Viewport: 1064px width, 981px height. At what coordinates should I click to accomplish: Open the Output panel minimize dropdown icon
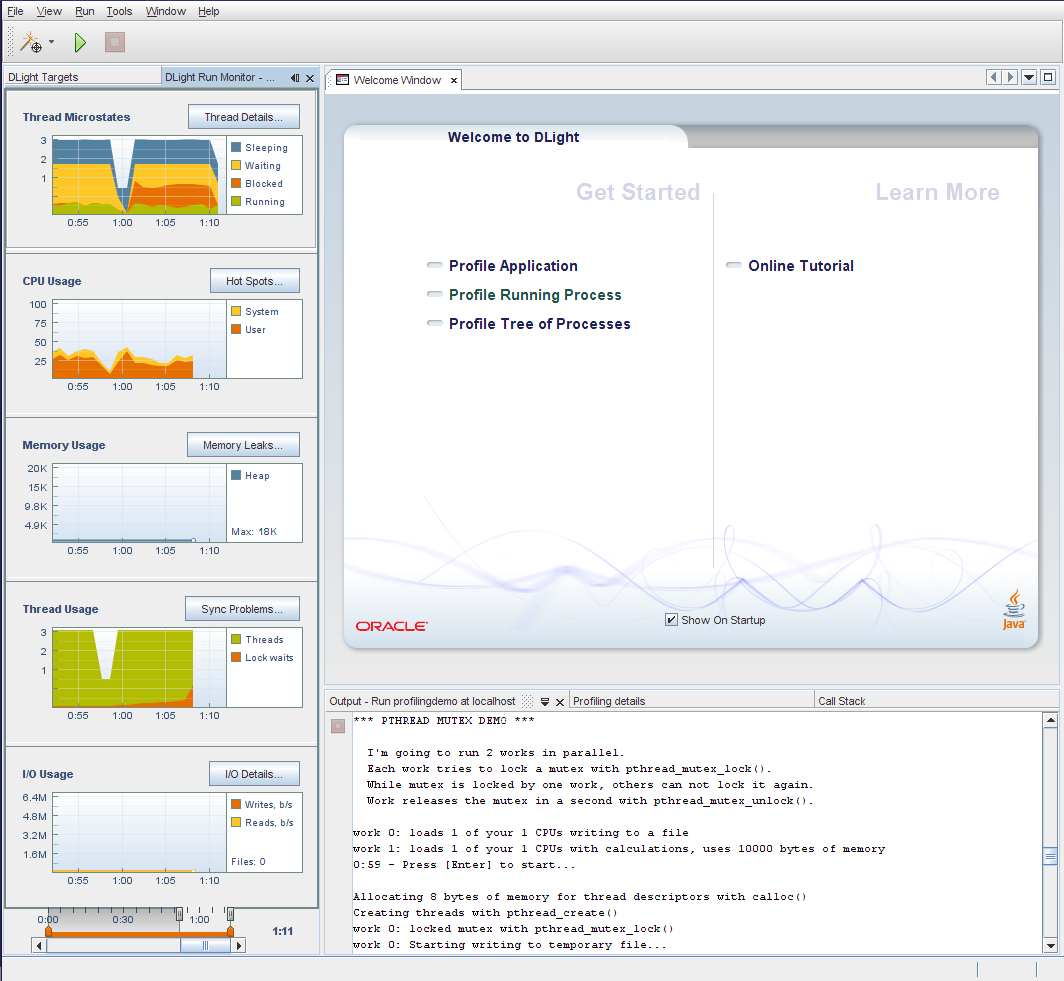coord(544,702)
